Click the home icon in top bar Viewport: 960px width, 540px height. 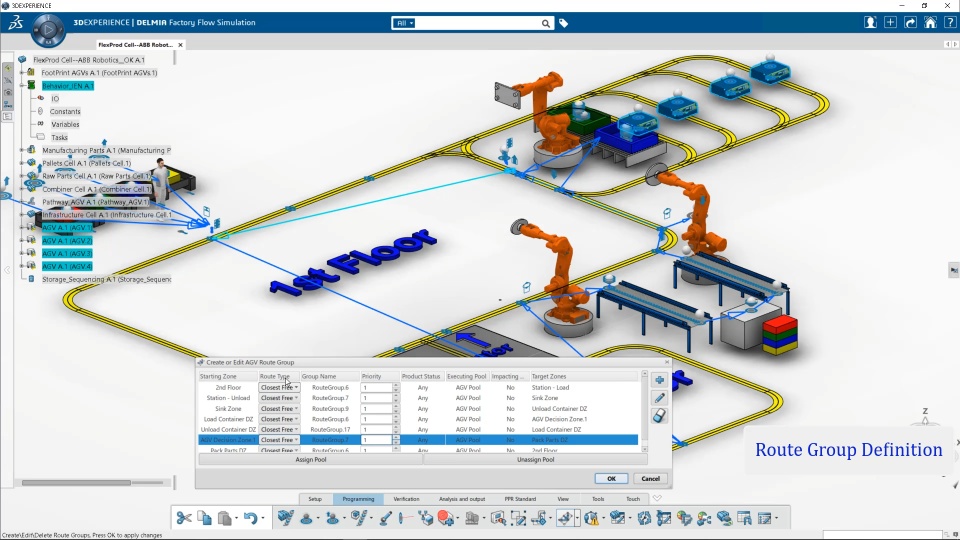pos(930,23)
